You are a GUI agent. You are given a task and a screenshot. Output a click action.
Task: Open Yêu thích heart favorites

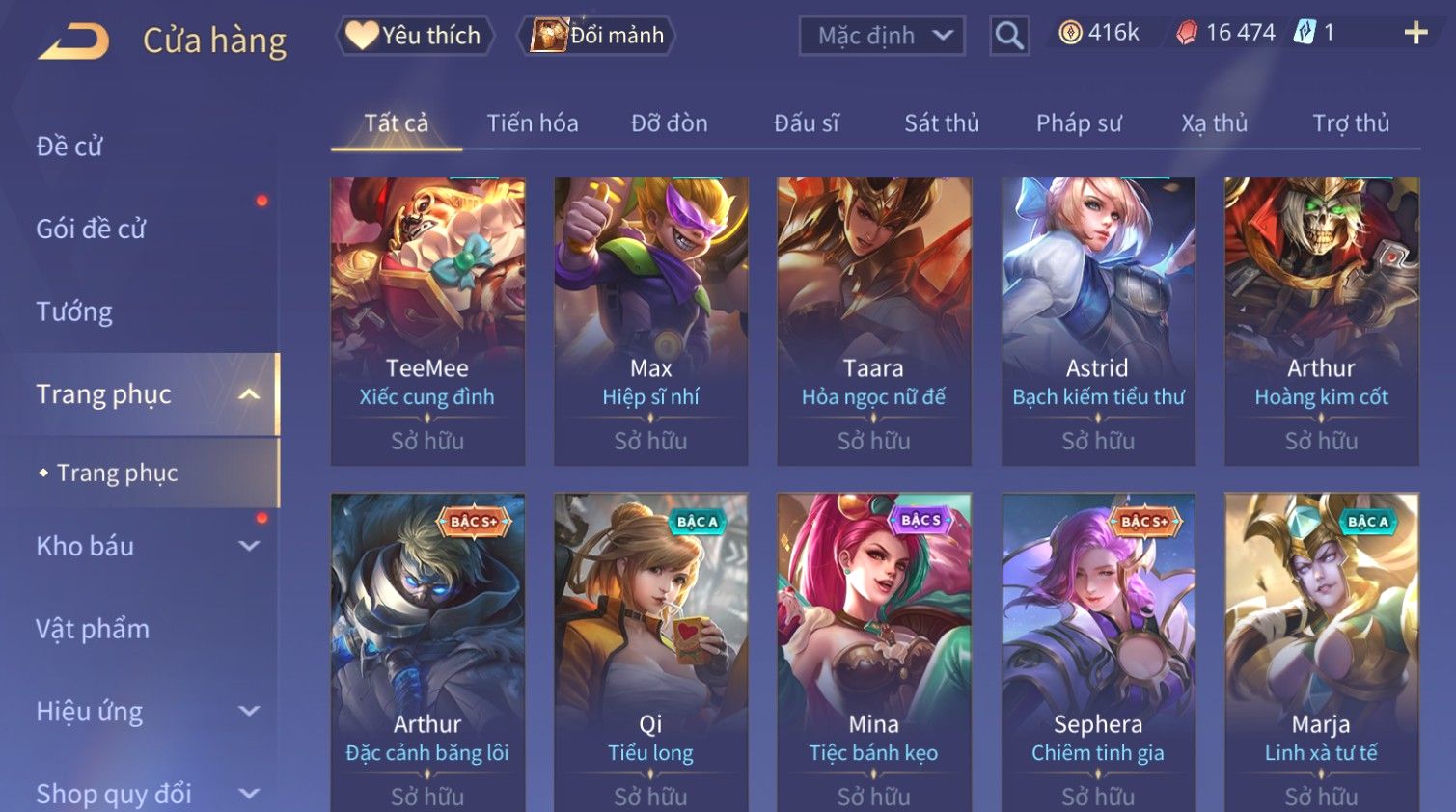click(415, 36)
